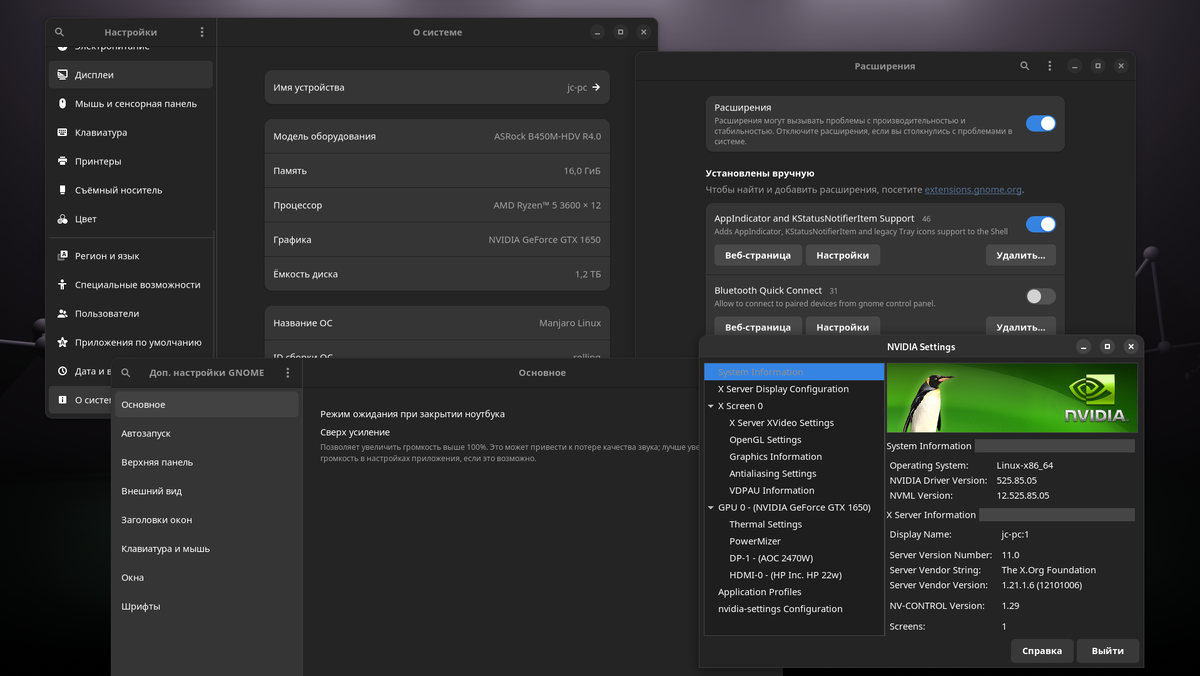Click the accessibility icon beside Специальные возможности
The height and width of the screenshot is (676, 1200).
point(63,285)
